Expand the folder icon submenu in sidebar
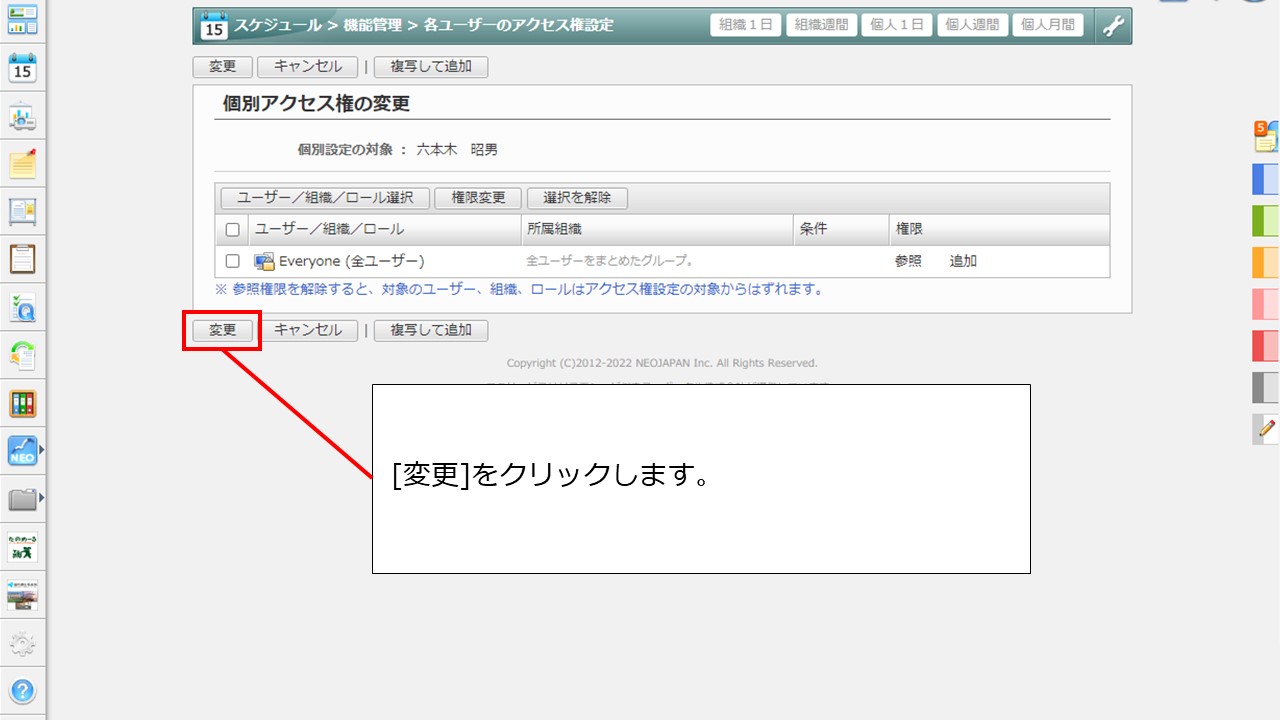Image resolution: width=1280 pixels, height=720 pixels. tap(41, 498)
